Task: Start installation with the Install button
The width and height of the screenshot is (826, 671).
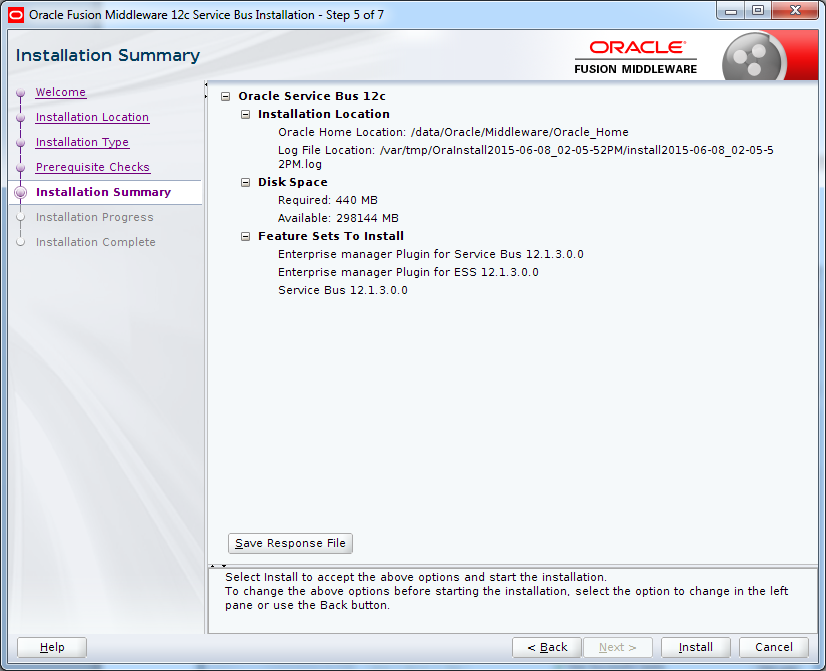Action: pyautogui.click(x=696, y=647)
